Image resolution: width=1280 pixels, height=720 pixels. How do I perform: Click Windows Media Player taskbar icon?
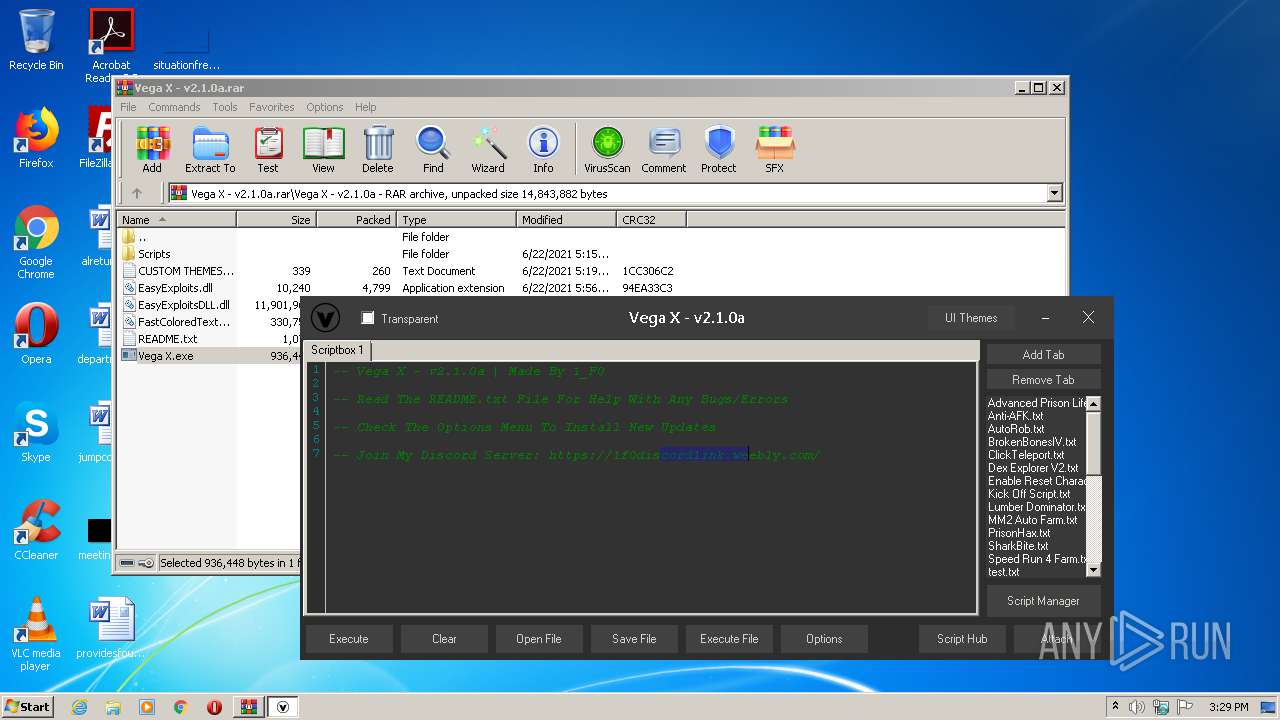(147, 707)
